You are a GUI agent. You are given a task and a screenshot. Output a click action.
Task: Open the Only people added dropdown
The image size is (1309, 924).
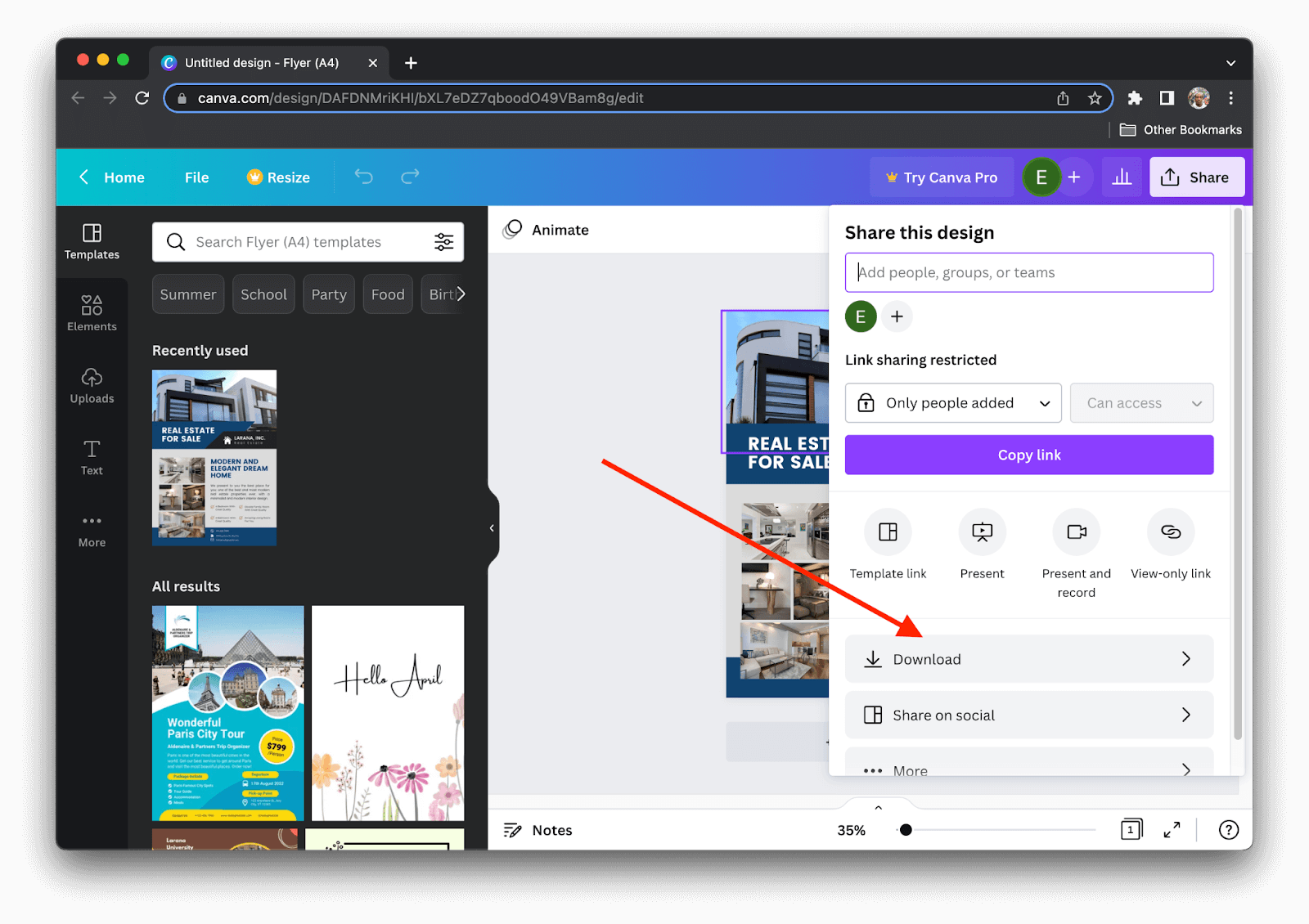[x=952, y=402]
